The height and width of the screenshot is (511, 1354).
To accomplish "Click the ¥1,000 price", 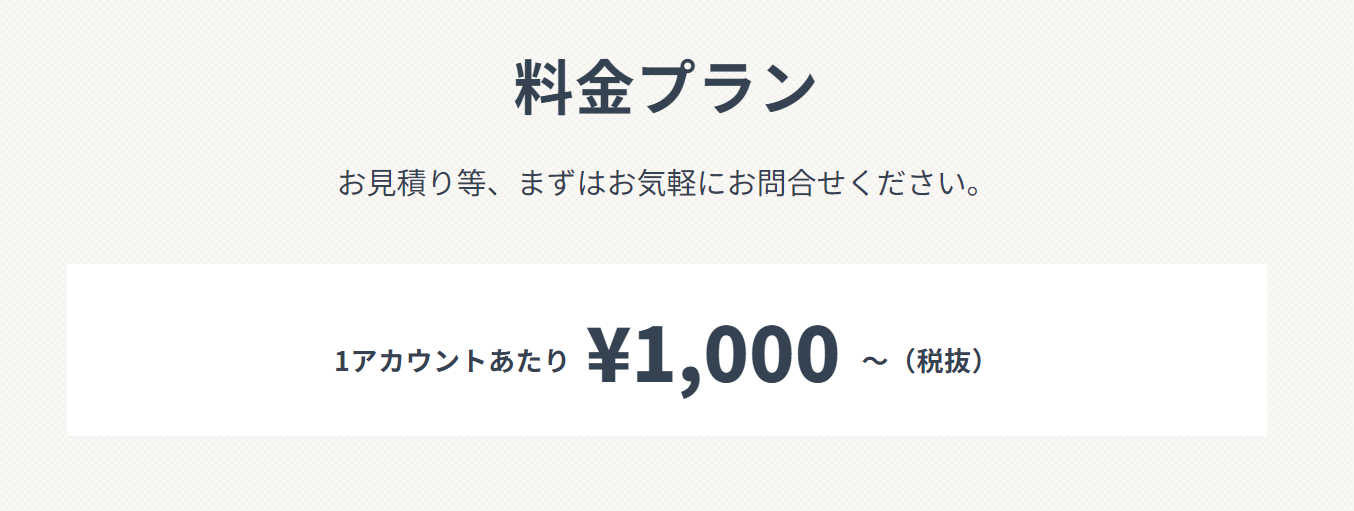I will point(712,356).
